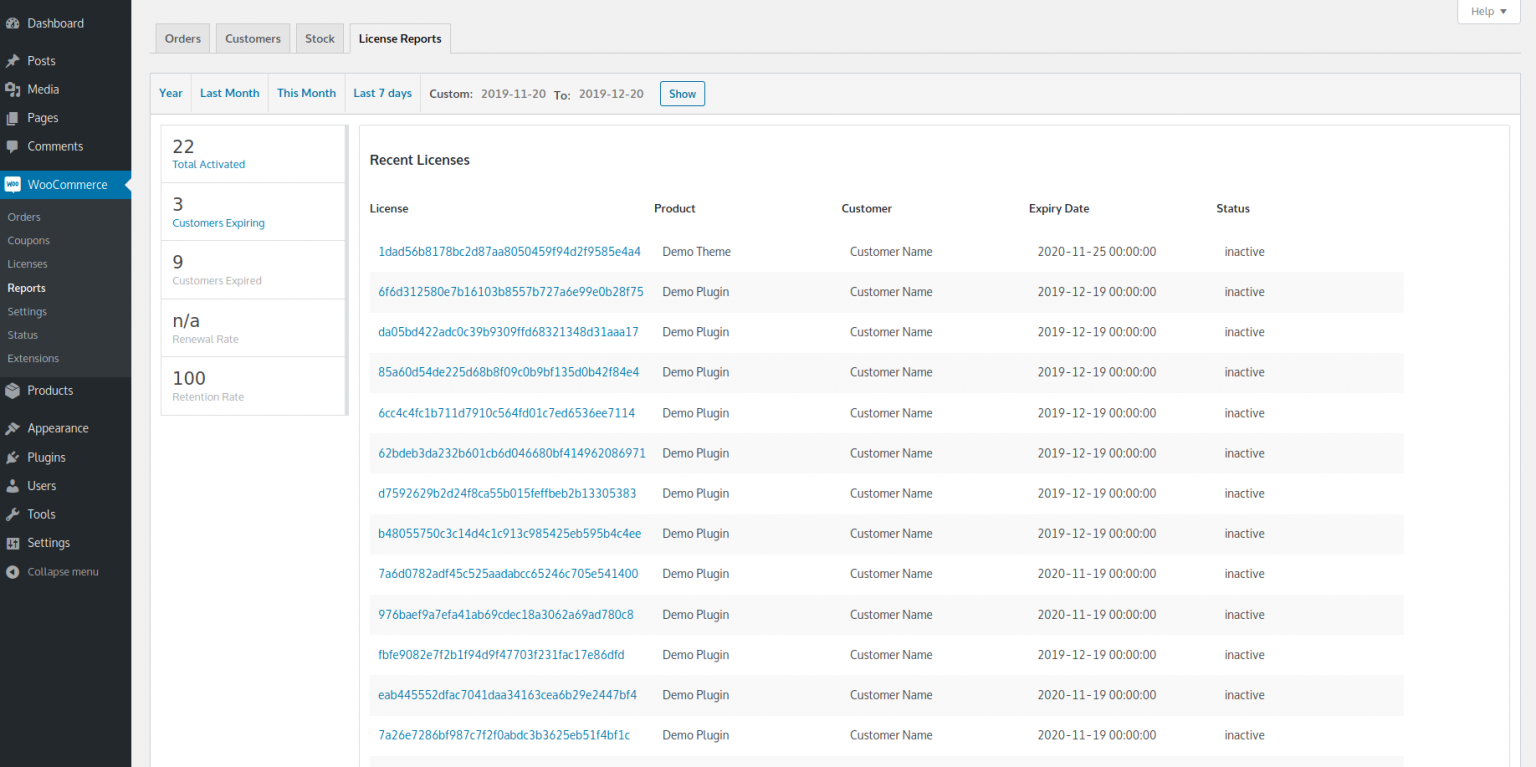Screen dimensions: 1536x767
Task: Open Orders in WooCommerce submenu
Action: coord(24,217)
